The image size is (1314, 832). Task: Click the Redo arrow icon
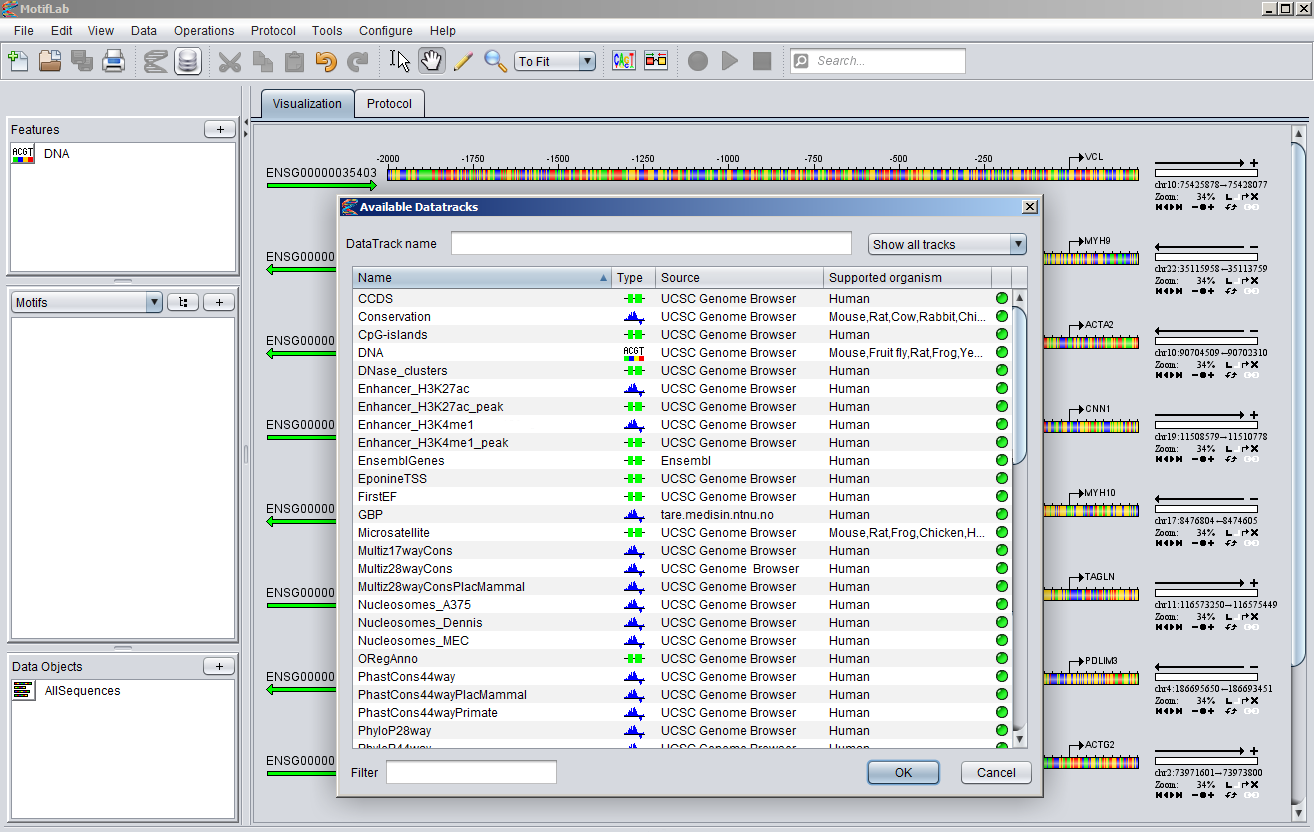click(358, 61)
